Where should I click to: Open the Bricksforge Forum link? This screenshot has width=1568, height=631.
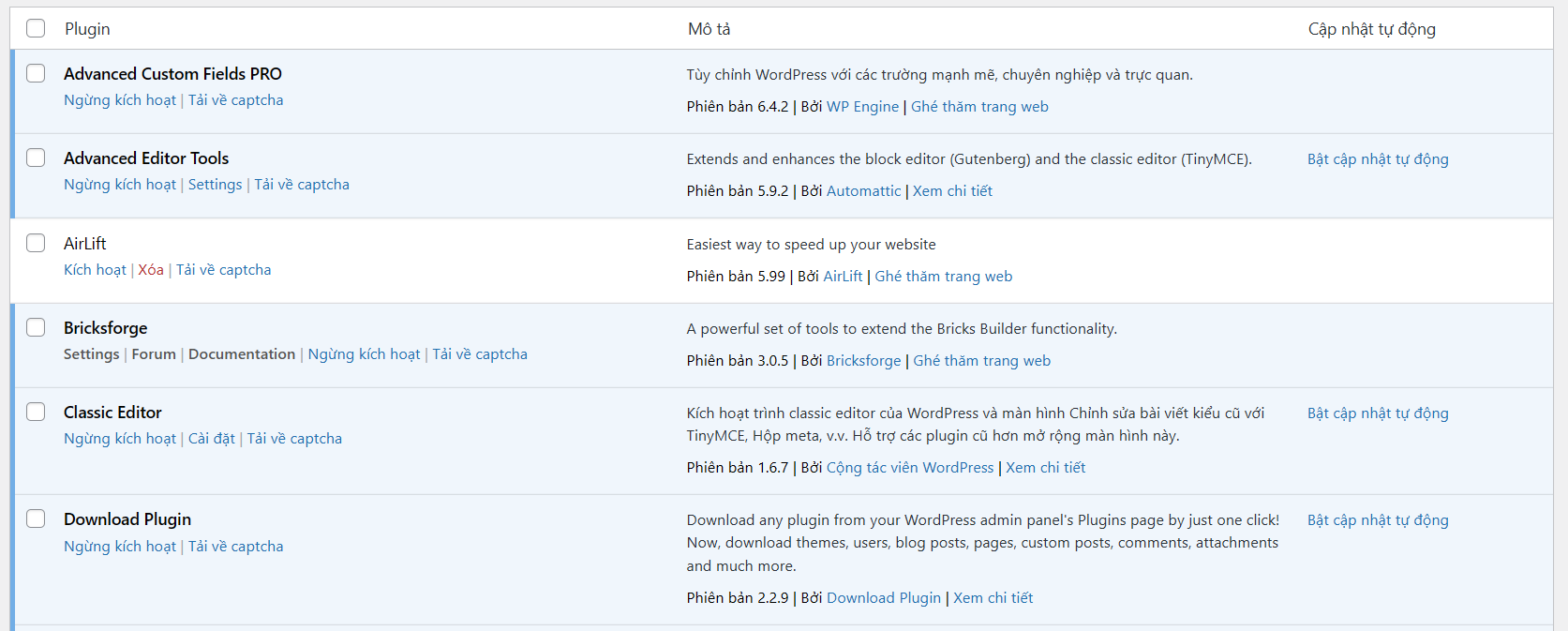(154, 354)
